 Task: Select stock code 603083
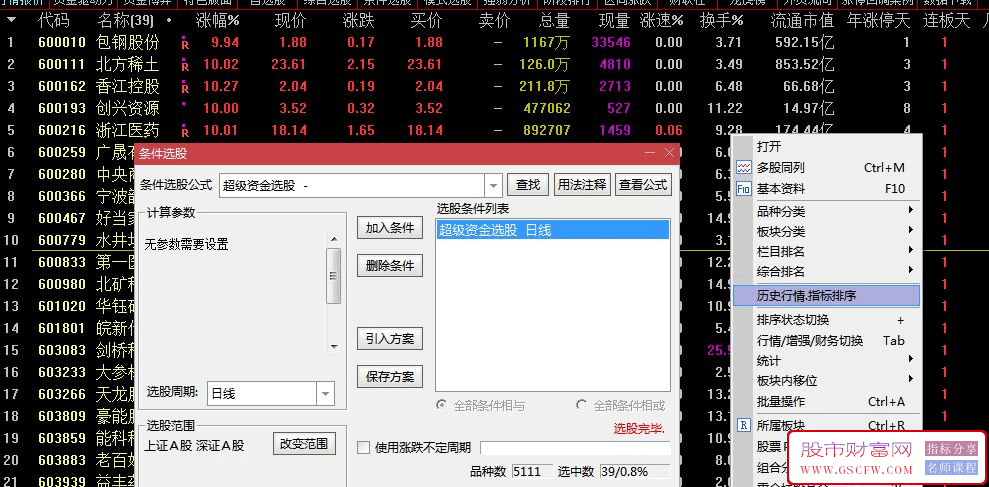62,351
